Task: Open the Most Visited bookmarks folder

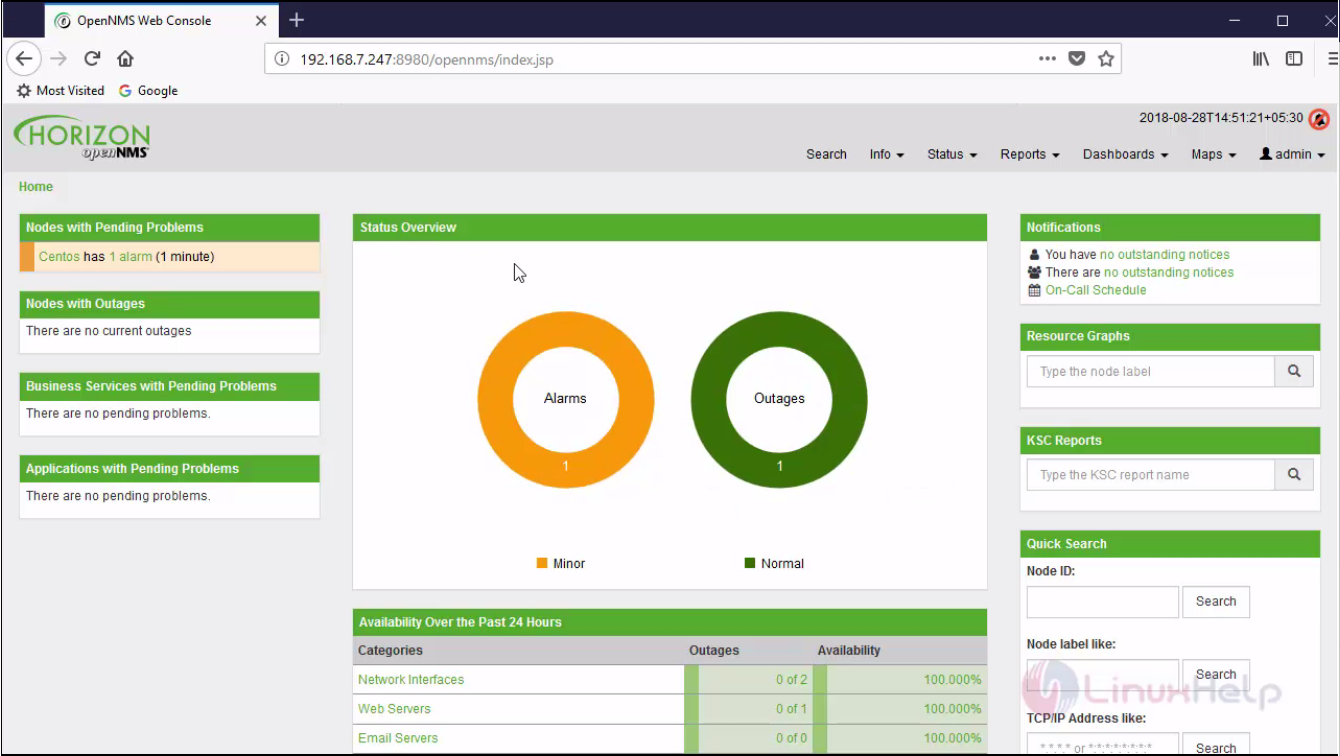Action: pos(61,90)
